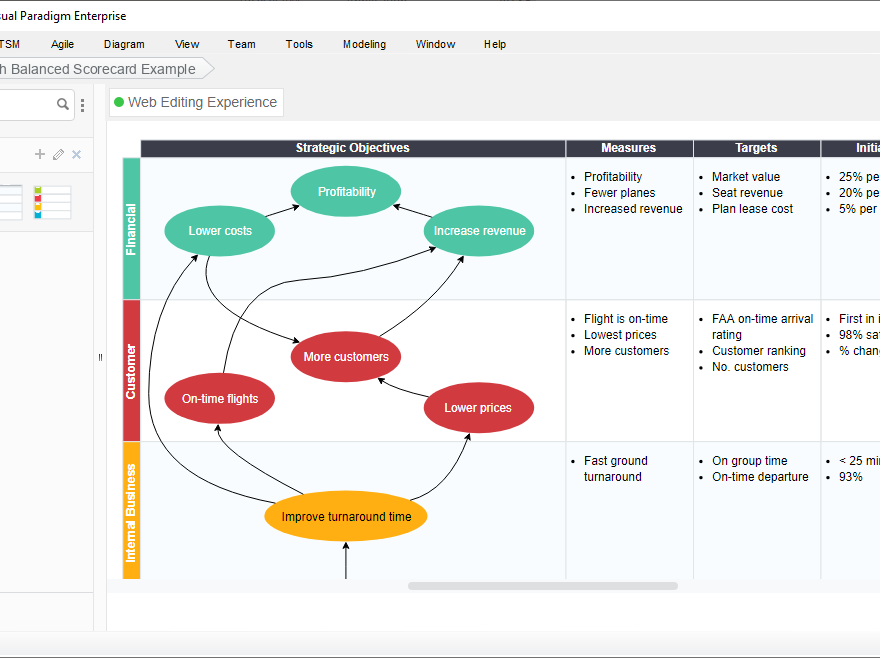
Task: Click the Web Editing Experience button
Action: [x=196, y=102]
